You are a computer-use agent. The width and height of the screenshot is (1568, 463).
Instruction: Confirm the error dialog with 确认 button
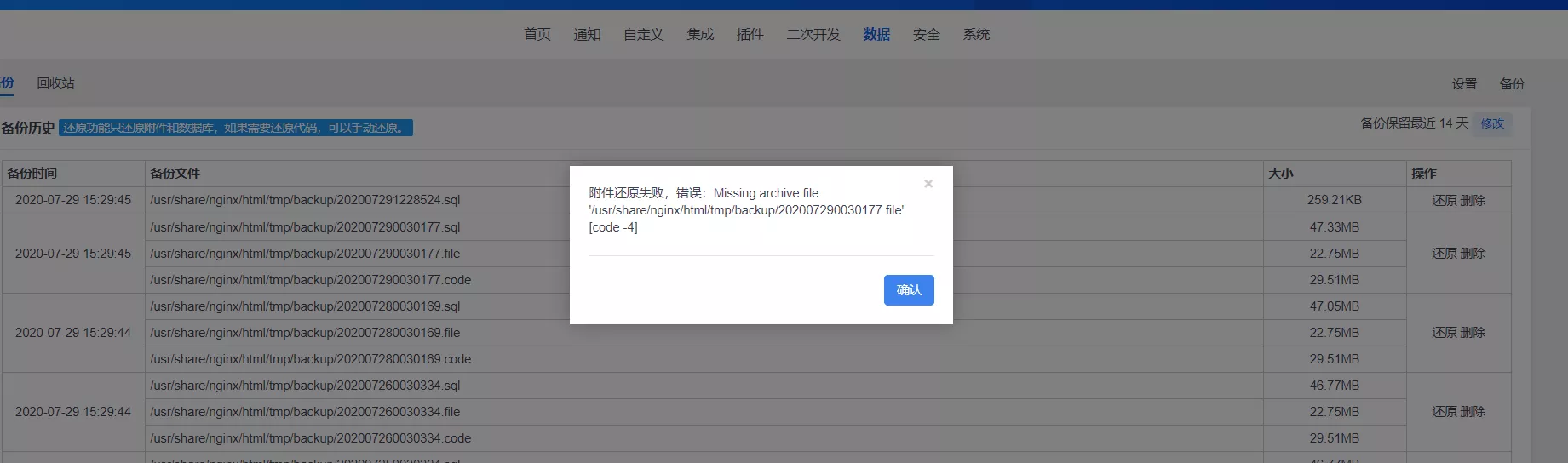point(909,290)
